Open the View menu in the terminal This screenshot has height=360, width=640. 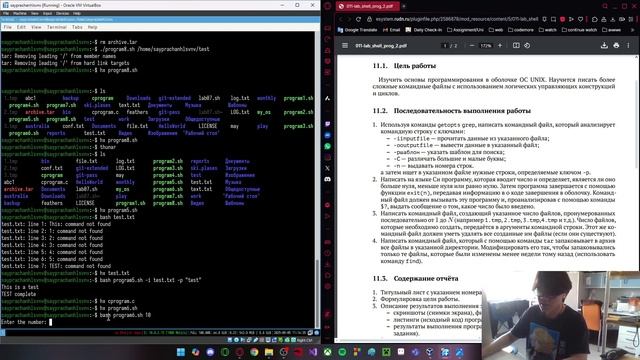[36, 27]
